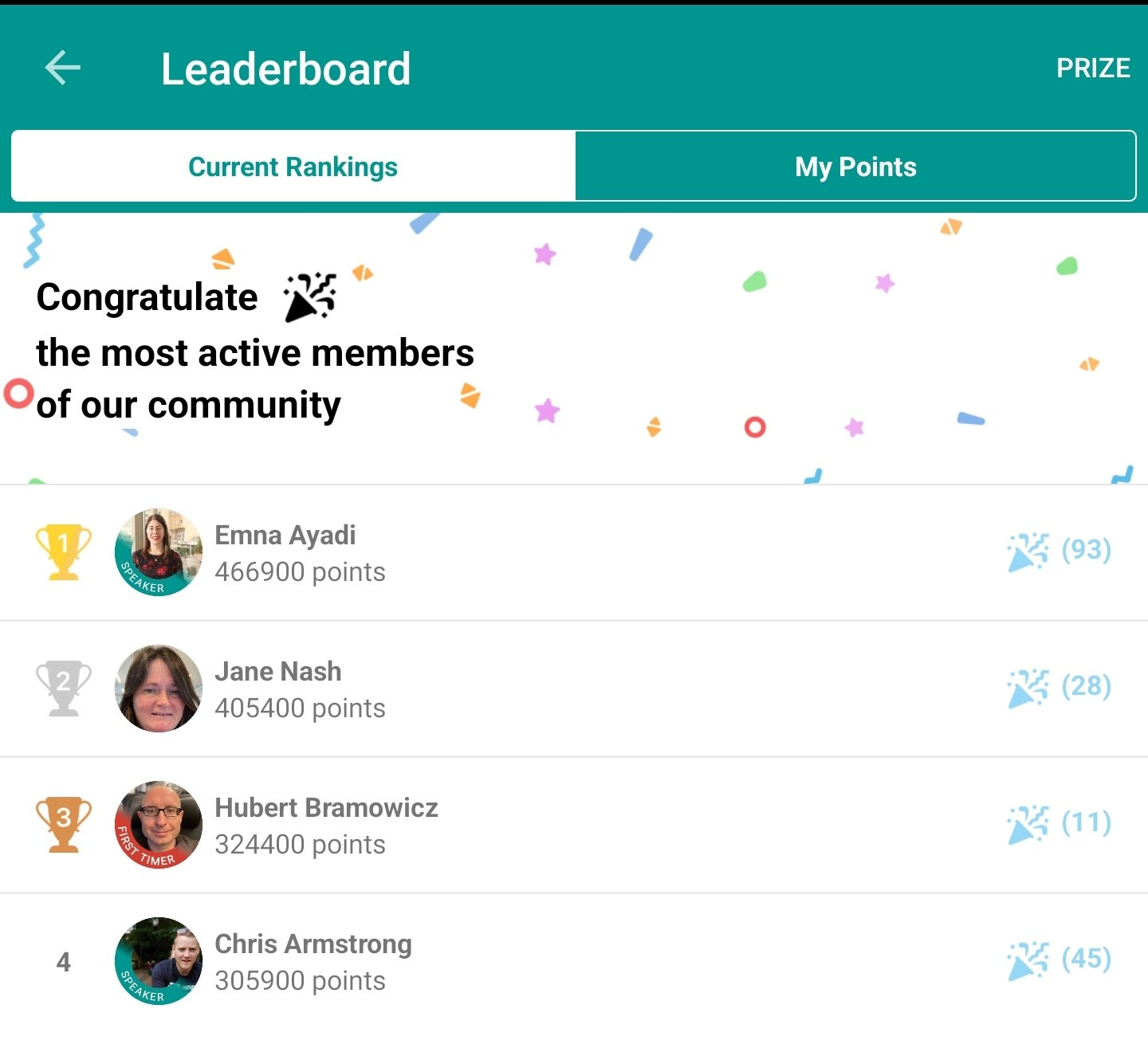Congratulate Emna Ayadi with party popper icon
1148x1044 pixels.
[x=1028, y=551]
